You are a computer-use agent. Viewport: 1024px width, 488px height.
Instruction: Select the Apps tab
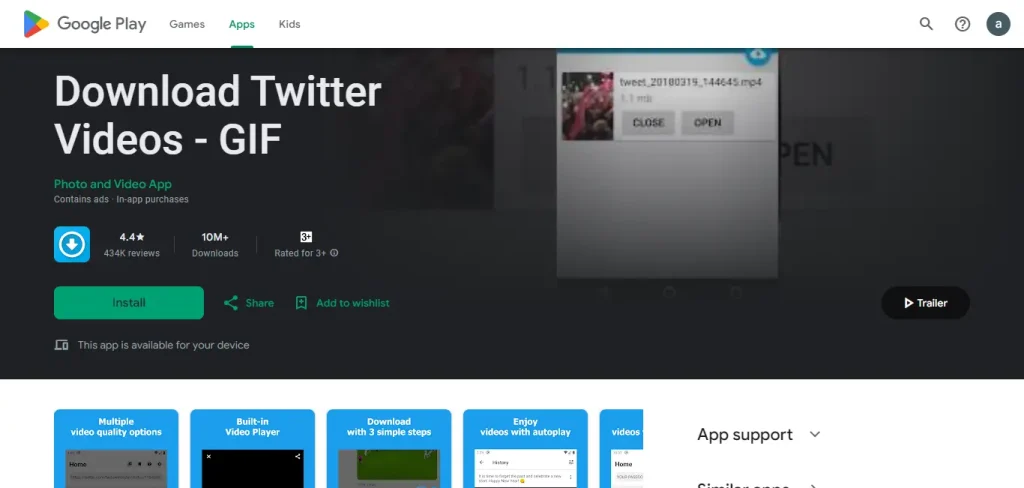tap(242, 24)
